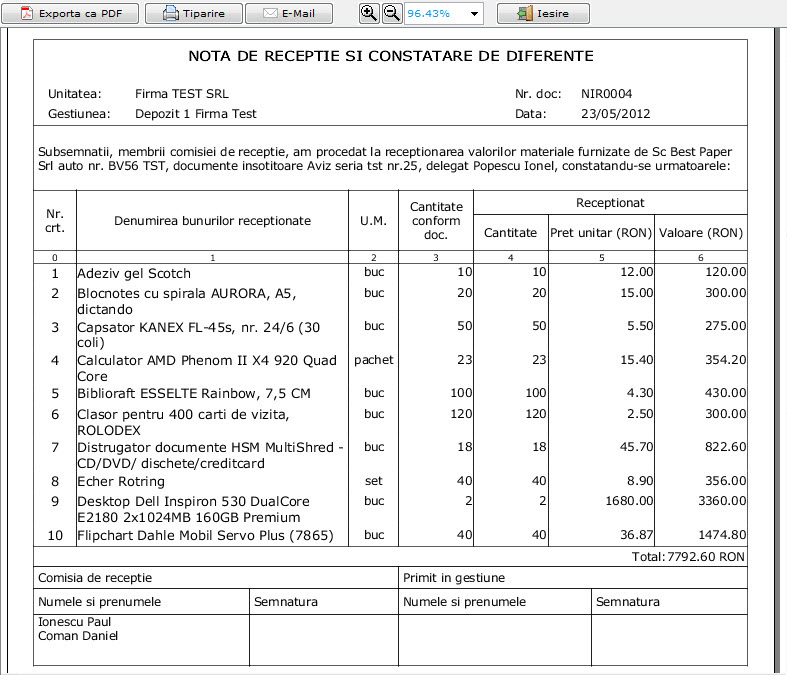This screenshot has width=787, height=675.
Task: Close the preview with the Iesire button
Action: click(x=543, y=14)
